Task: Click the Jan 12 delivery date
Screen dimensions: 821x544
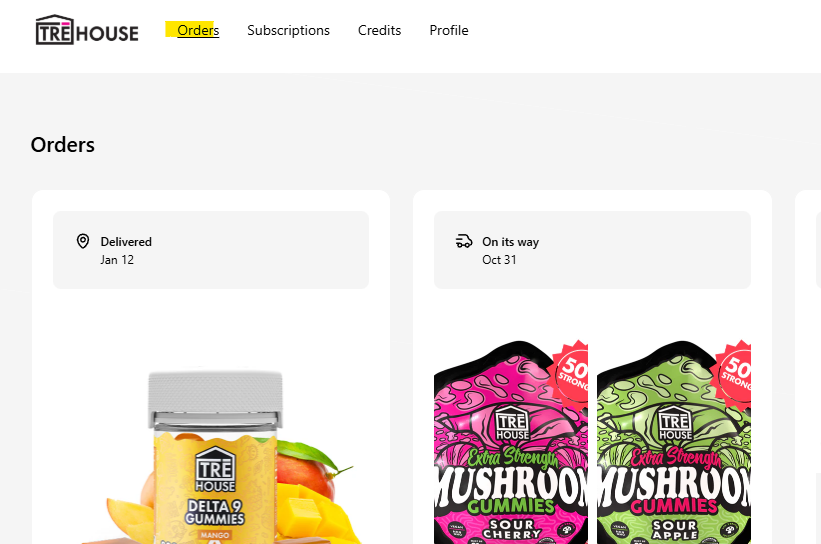Action: coord(117,260)
